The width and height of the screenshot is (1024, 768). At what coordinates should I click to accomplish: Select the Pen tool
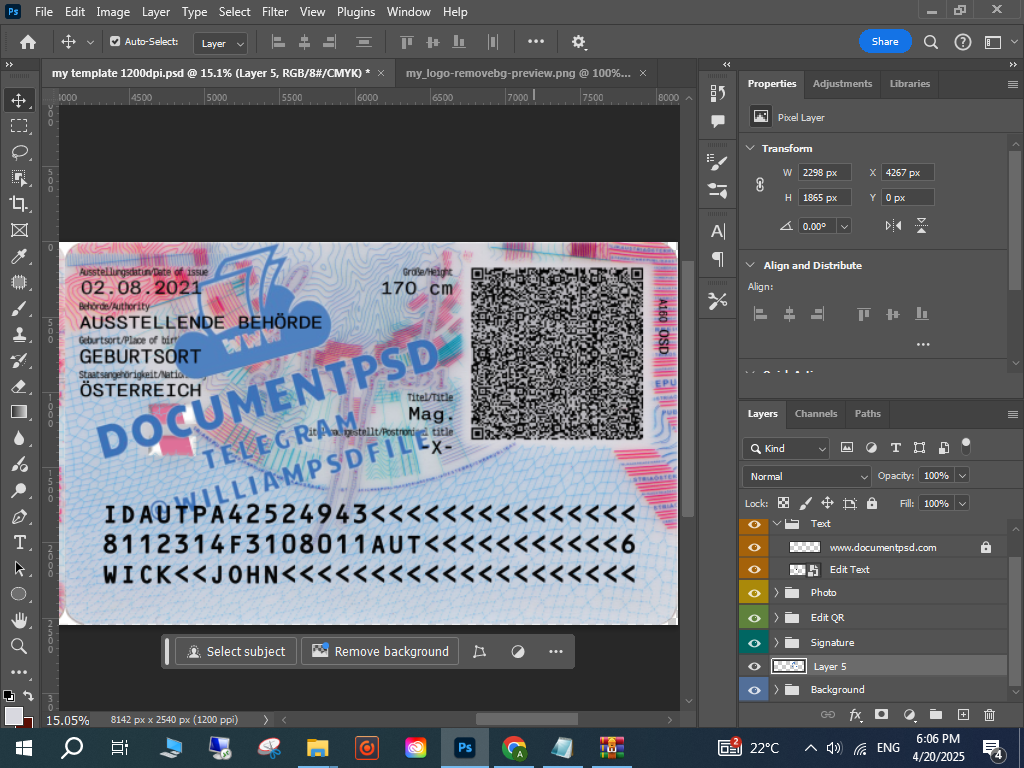point(19,517)
